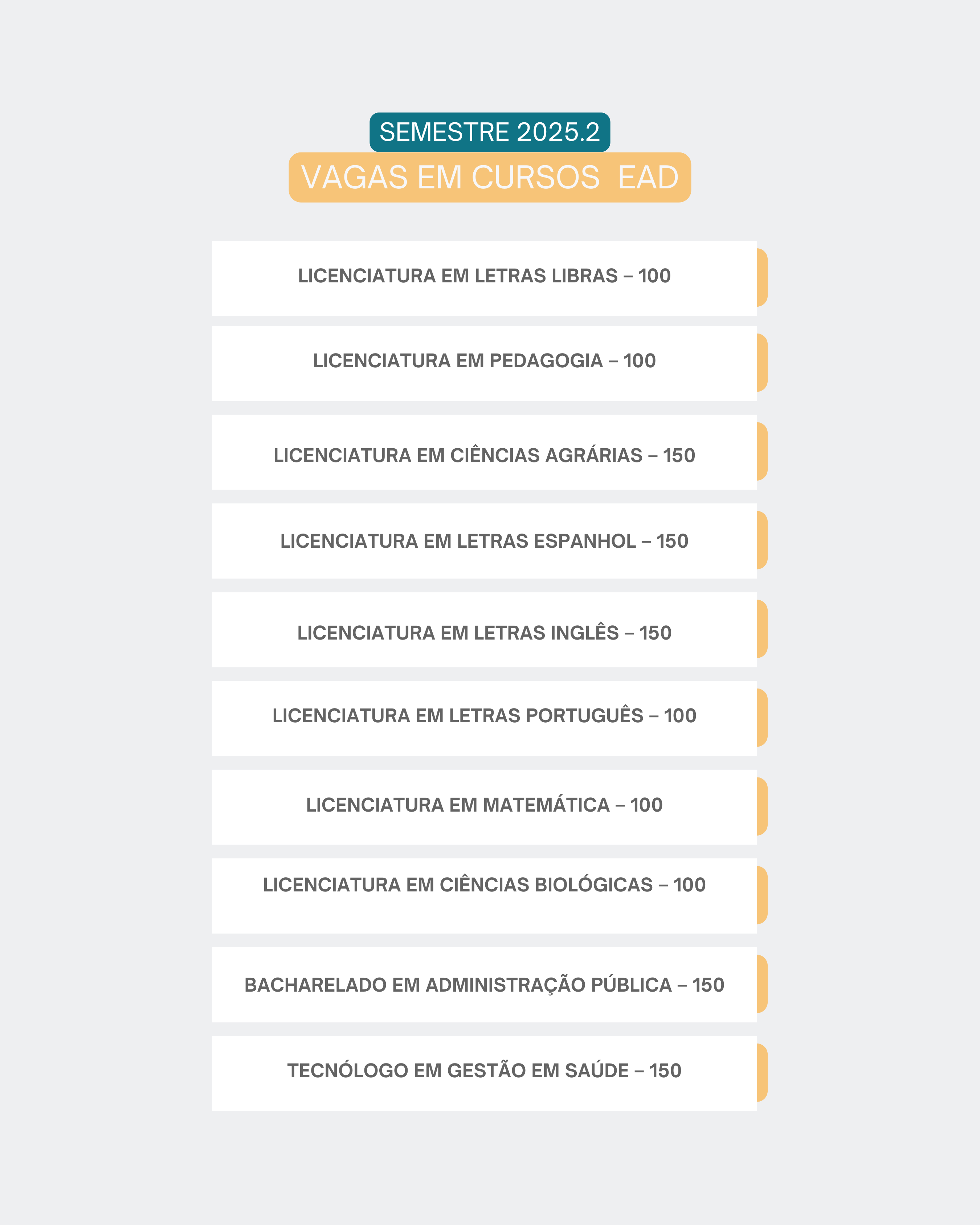Click the SEMESTRE 2025.2 teal banner
Viewport: 980px width, 1225px height.
pos(489,132)
